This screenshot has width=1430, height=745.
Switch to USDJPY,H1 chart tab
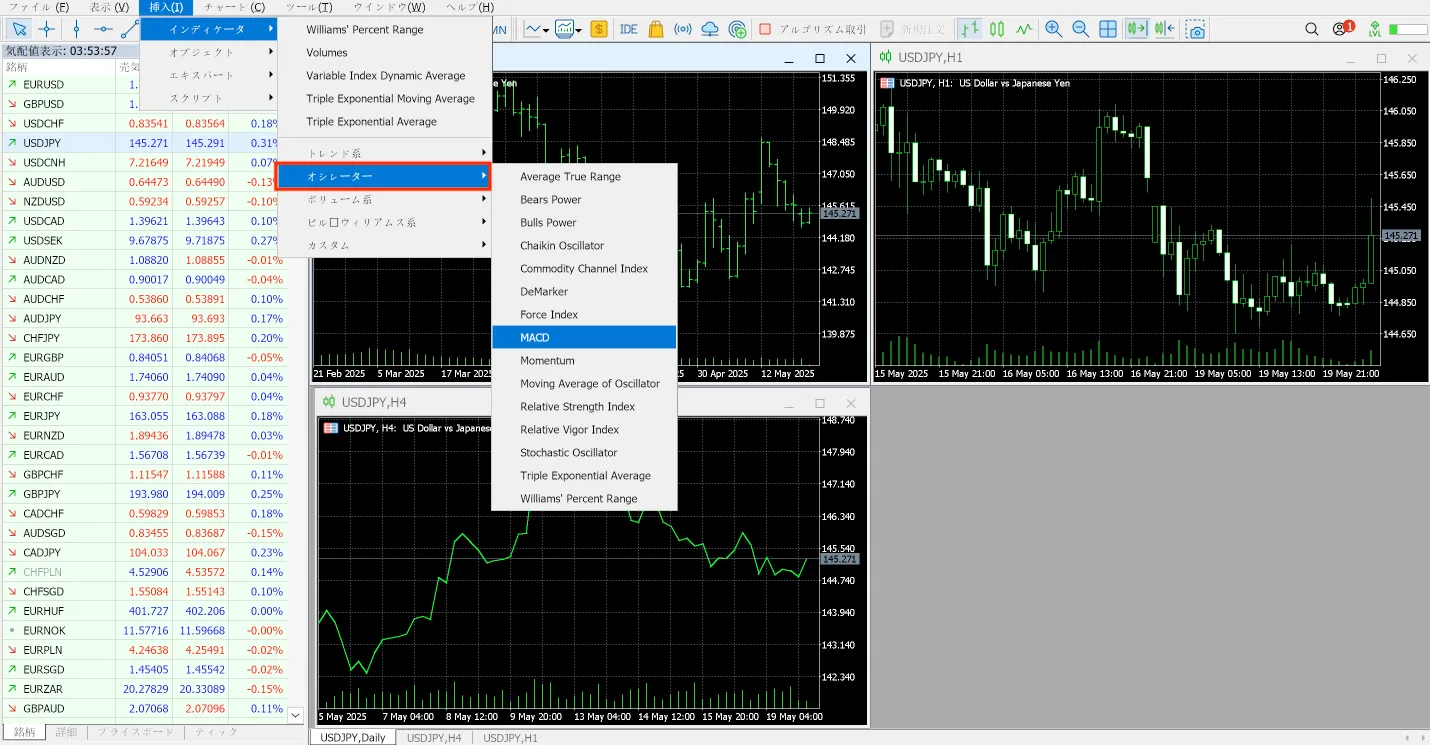point(510,737)
